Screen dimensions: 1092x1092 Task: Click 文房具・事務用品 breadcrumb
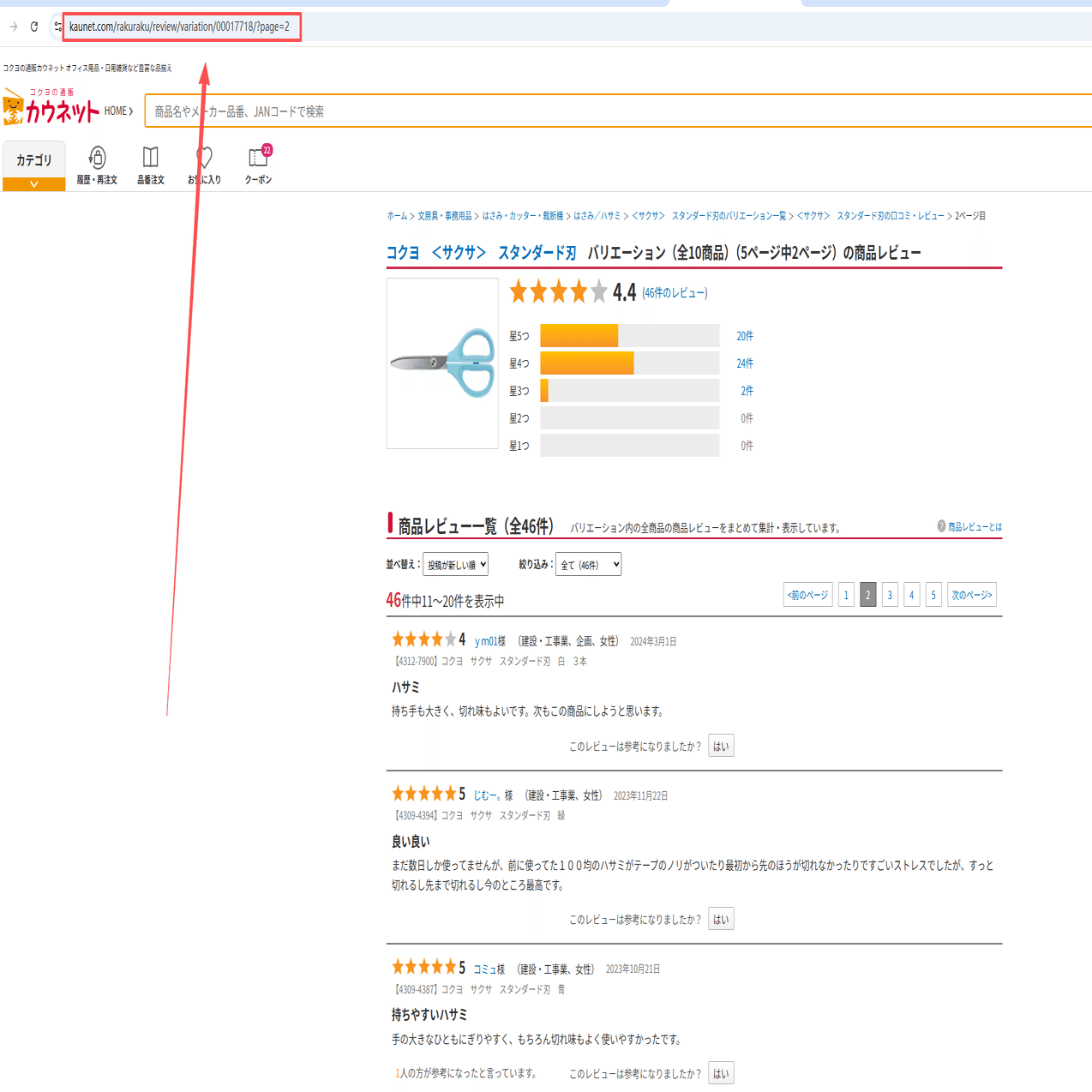click(445, 216)
